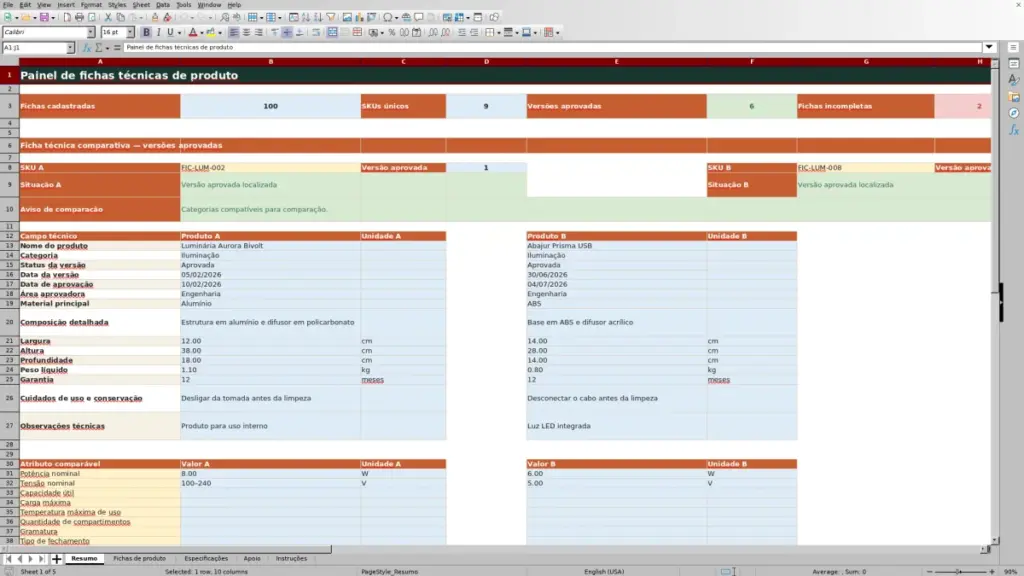Screen dimensions: 1024x576
Task: Open the Font Color dropdown arrow
Action: click(x=201, y=33)
